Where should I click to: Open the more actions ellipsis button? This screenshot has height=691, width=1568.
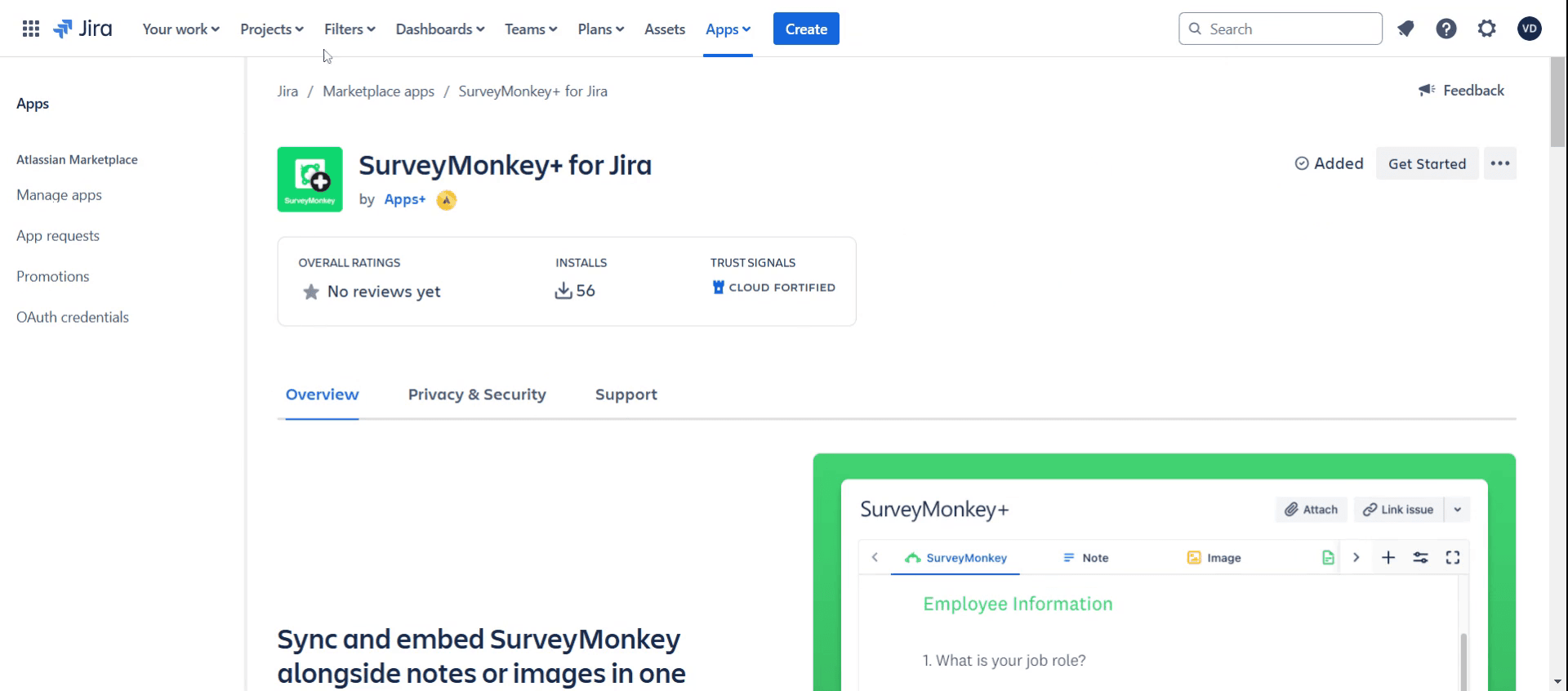[x=1500, y=163]
